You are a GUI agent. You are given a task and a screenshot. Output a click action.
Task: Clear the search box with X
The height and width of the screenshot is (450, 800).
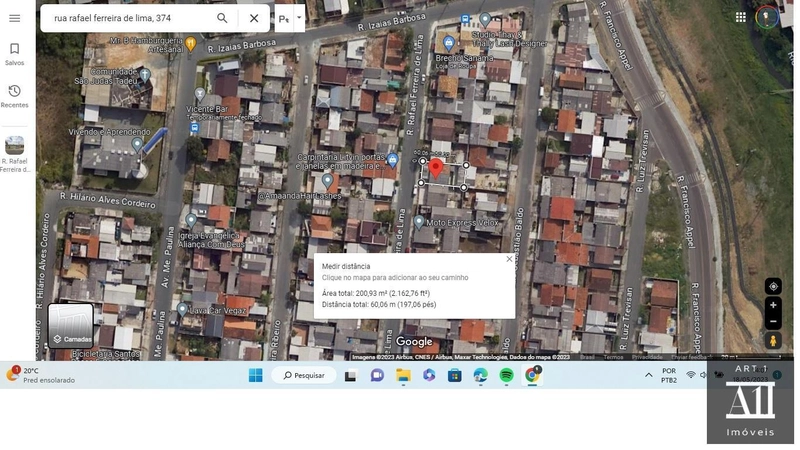254,18
